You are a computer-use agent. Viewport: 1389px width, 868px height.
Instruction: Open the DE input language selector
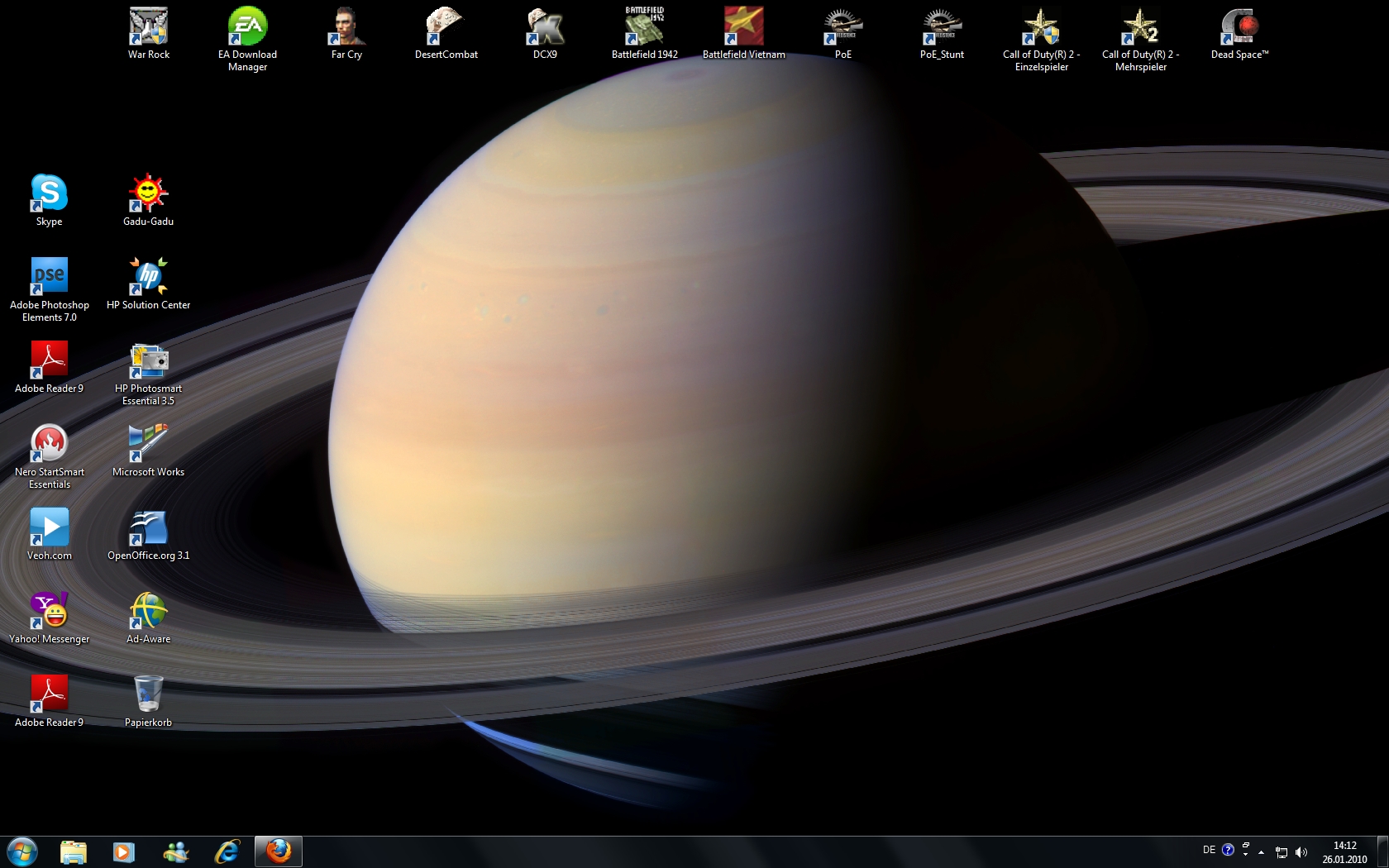1209,850
